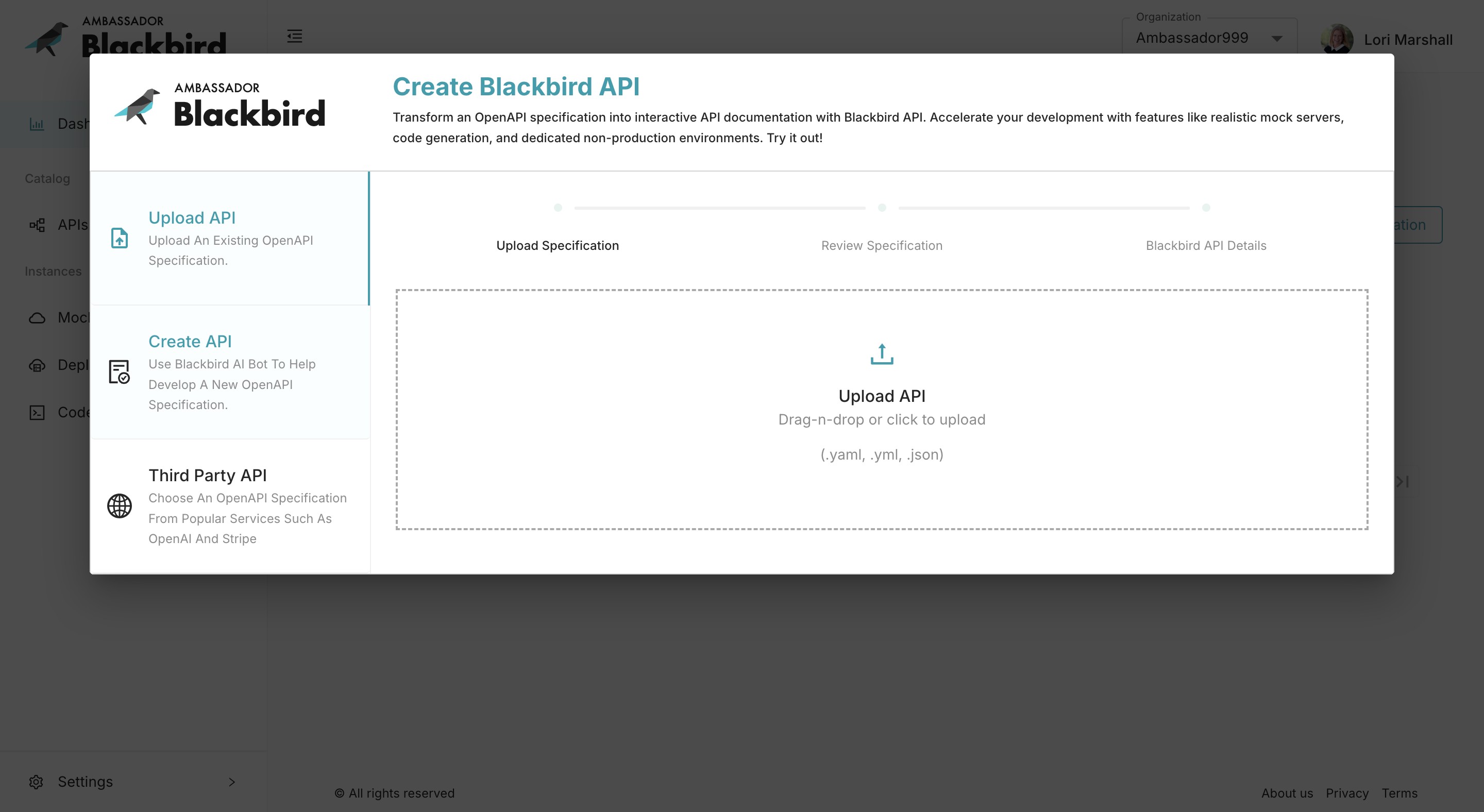Viewport: 1484px width, 812px height.
Task: Click the Create Blackbird API title
Action: pyautogui.click(x=516, y=87)
